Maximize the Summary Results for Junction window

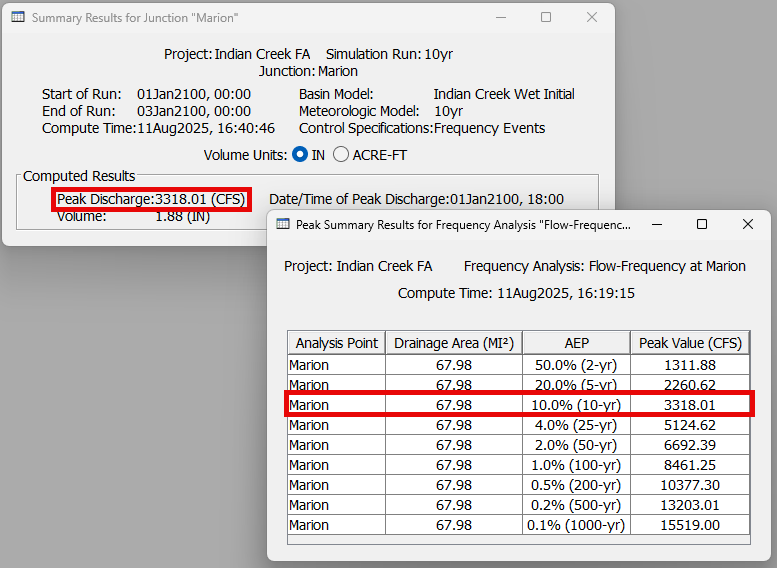(546, 17)
